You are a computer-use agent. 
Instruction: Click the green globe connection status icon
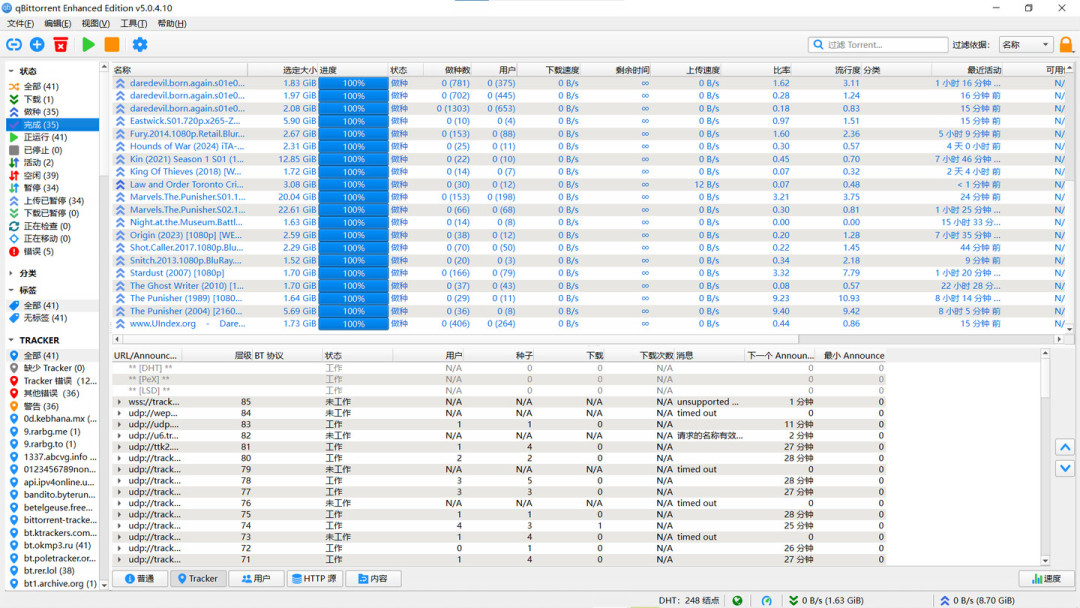[737, 600]
